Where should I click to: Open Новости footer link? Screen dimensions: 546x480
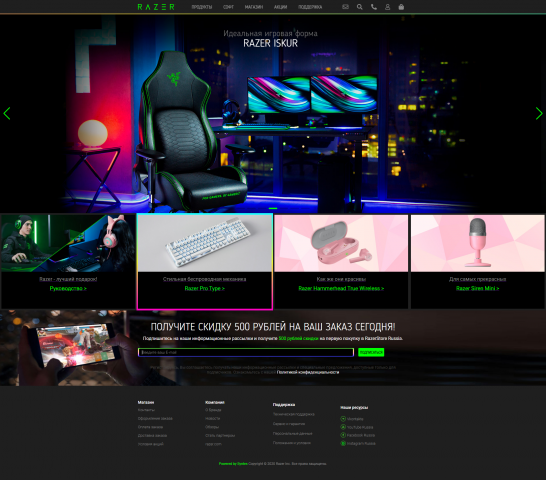212,418
